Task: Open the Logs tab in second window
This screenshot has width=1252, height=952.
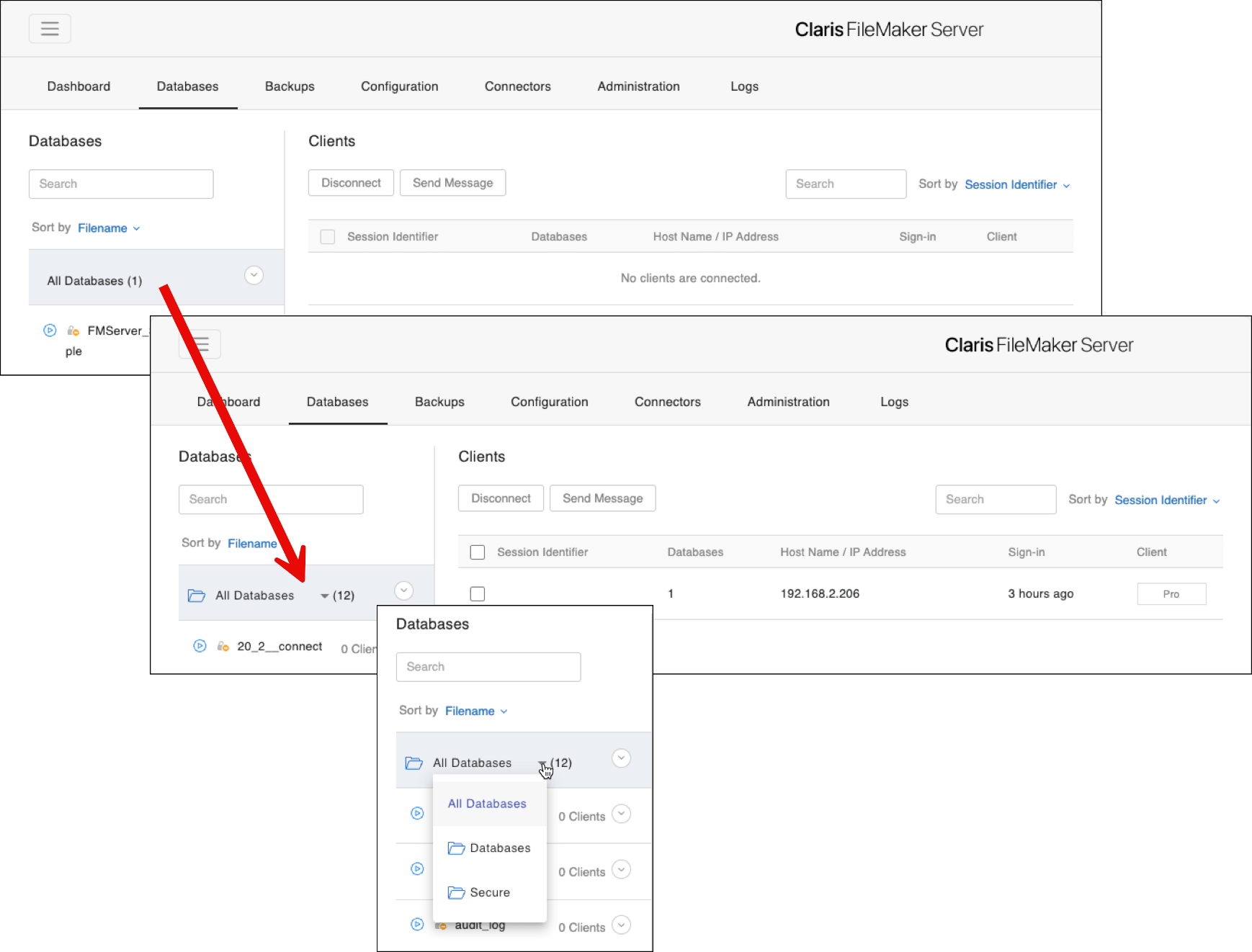Action: [x=894, y=402]
